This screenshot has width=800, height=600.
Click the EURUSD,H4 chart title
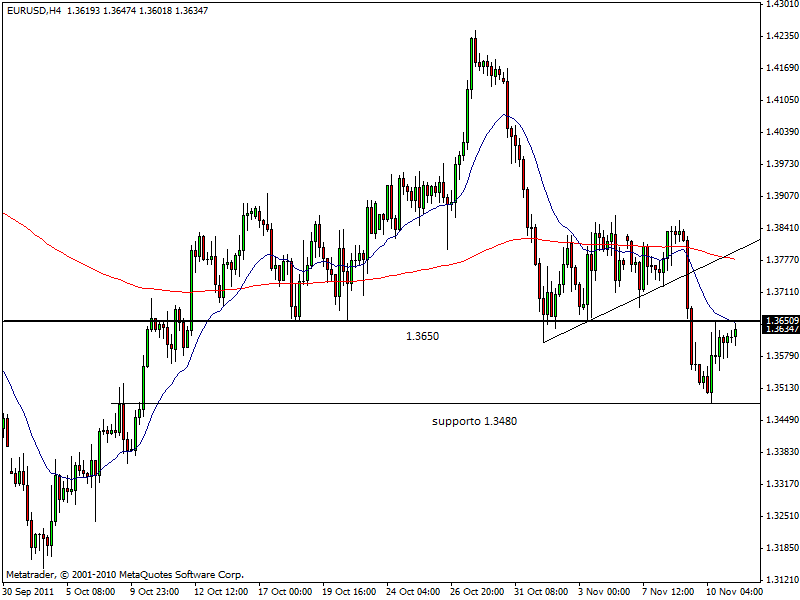click(32, 10)
